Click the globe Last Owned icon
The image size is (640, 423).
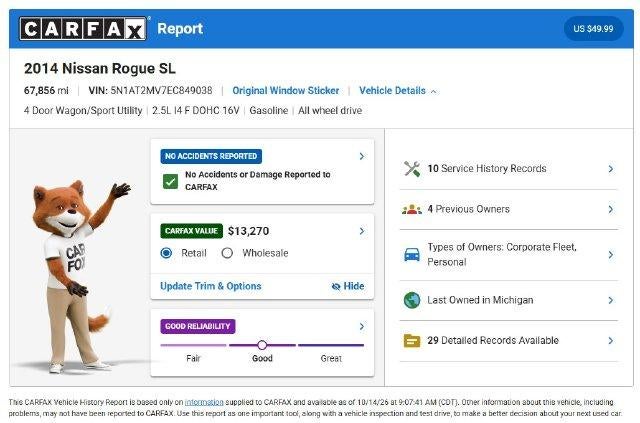tap(412, 300)
